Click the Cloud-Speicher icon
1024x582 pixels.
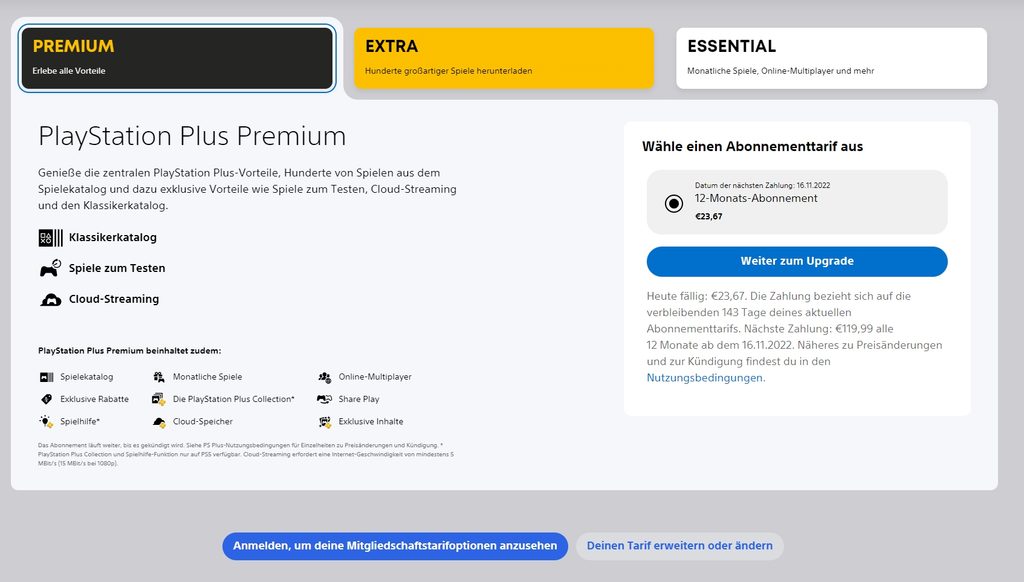(x=159, y=422)
